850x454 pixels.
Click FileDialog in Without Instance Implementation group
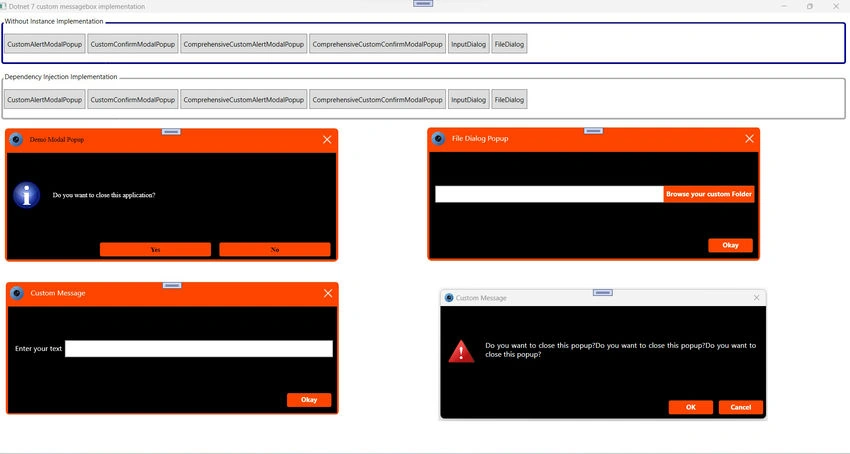(509, 44)
